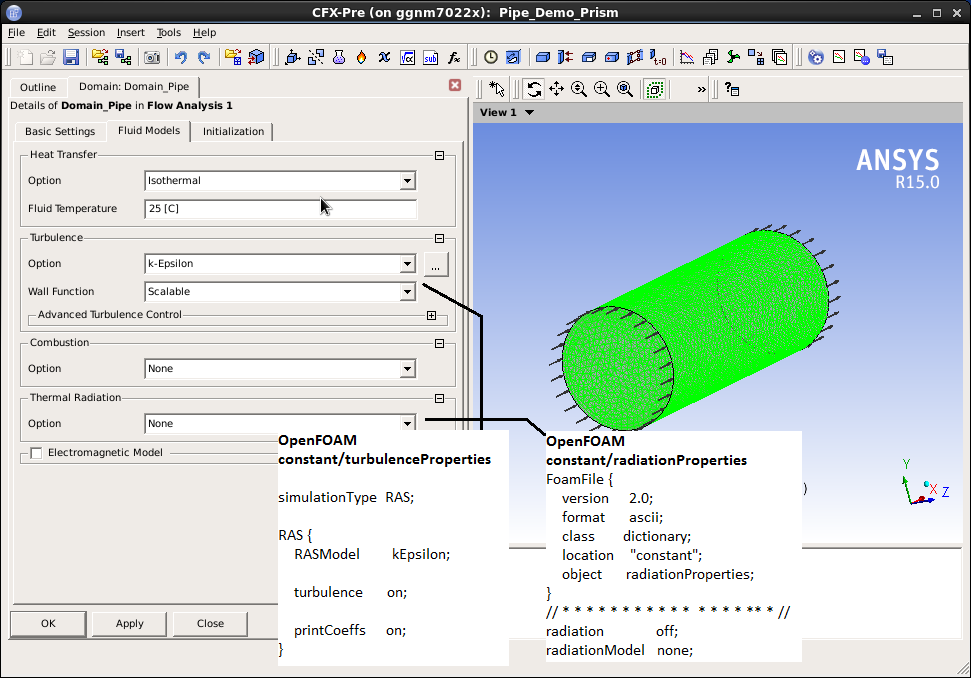Switch to the Outline tab
Image resolution: width=971 pixels, height=678 pixels.
tap(38, 87)
